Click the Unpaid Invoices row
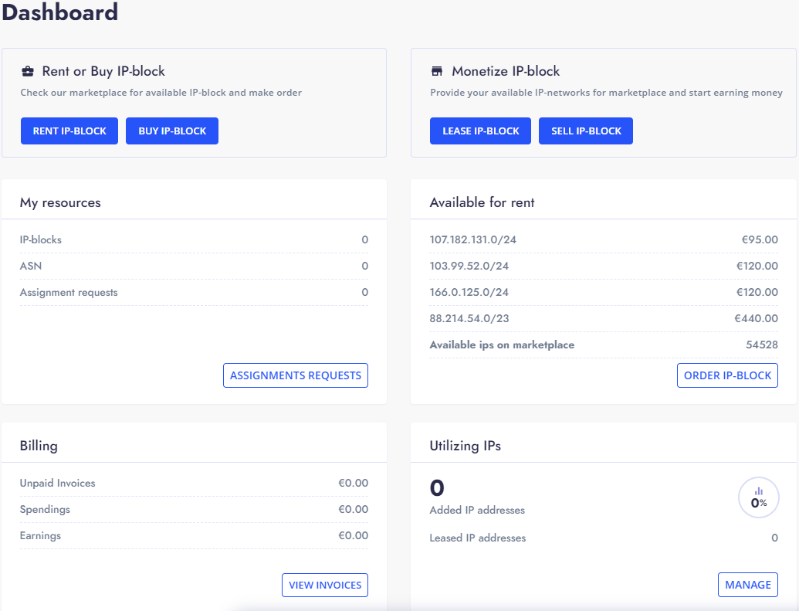 point(193,483)
